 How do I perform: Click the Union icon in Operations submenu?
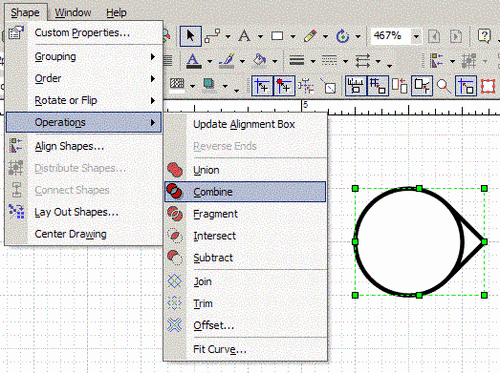point(175,170)
